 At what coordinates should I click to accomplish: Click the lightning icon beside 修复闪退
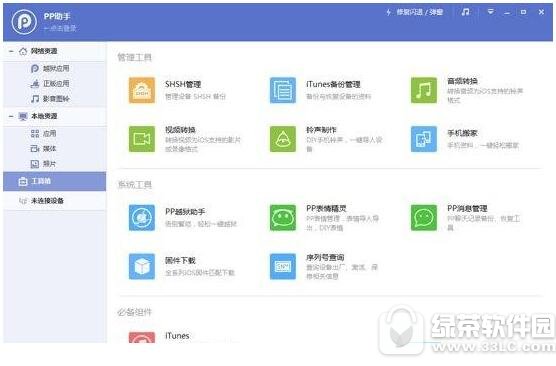389,12
